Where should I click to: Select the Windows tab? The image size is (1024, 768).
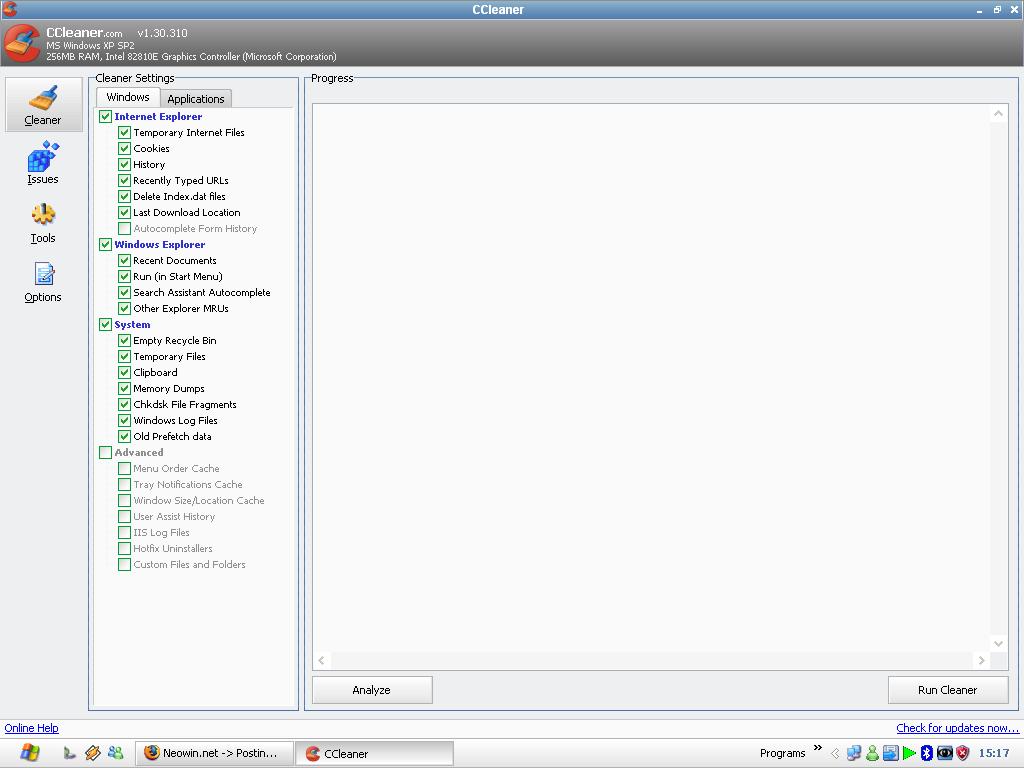[x=127, y=97]
